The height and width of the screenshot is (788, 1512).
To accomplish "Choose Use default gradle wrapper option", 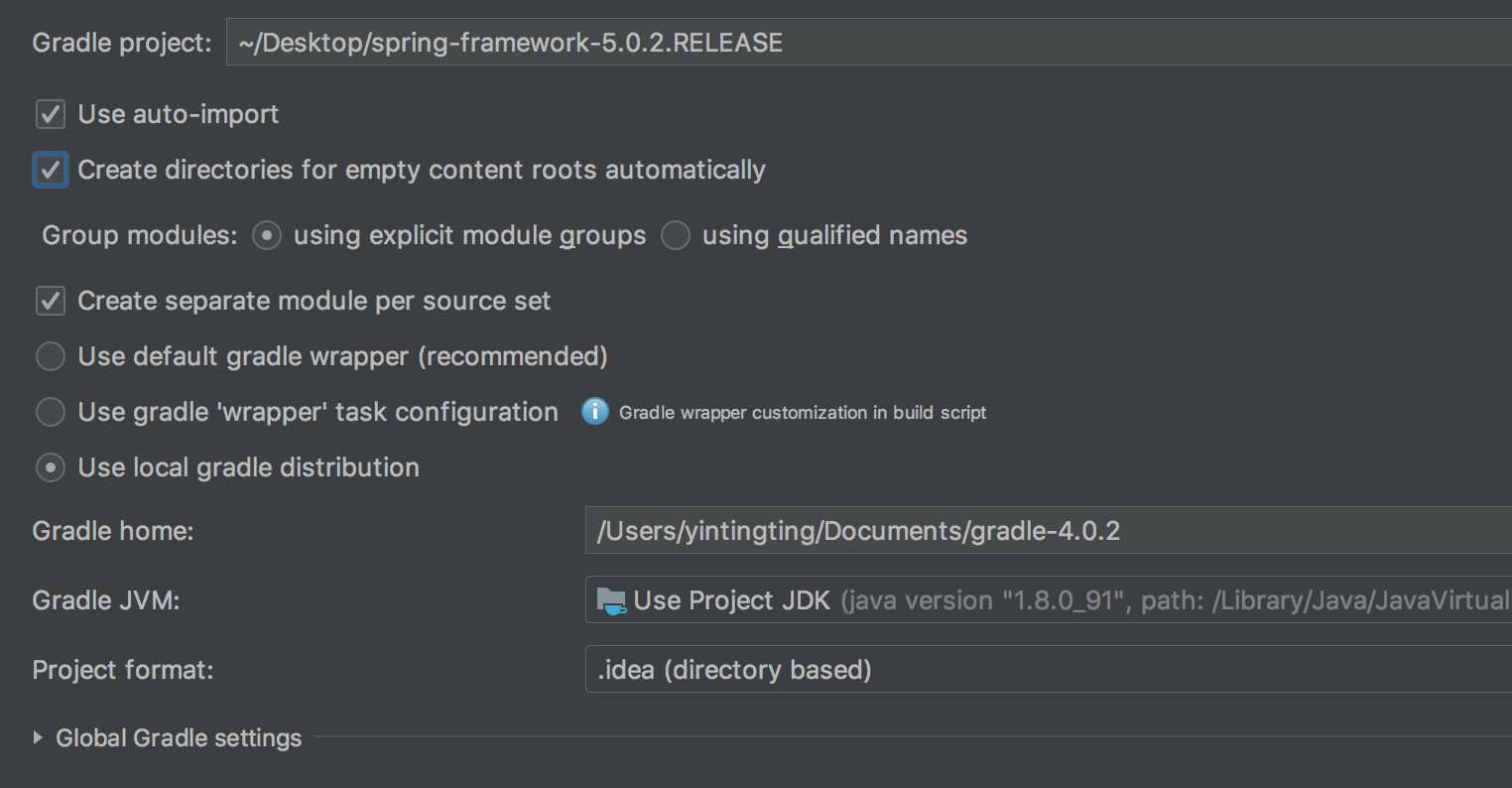I will [51, 356].
